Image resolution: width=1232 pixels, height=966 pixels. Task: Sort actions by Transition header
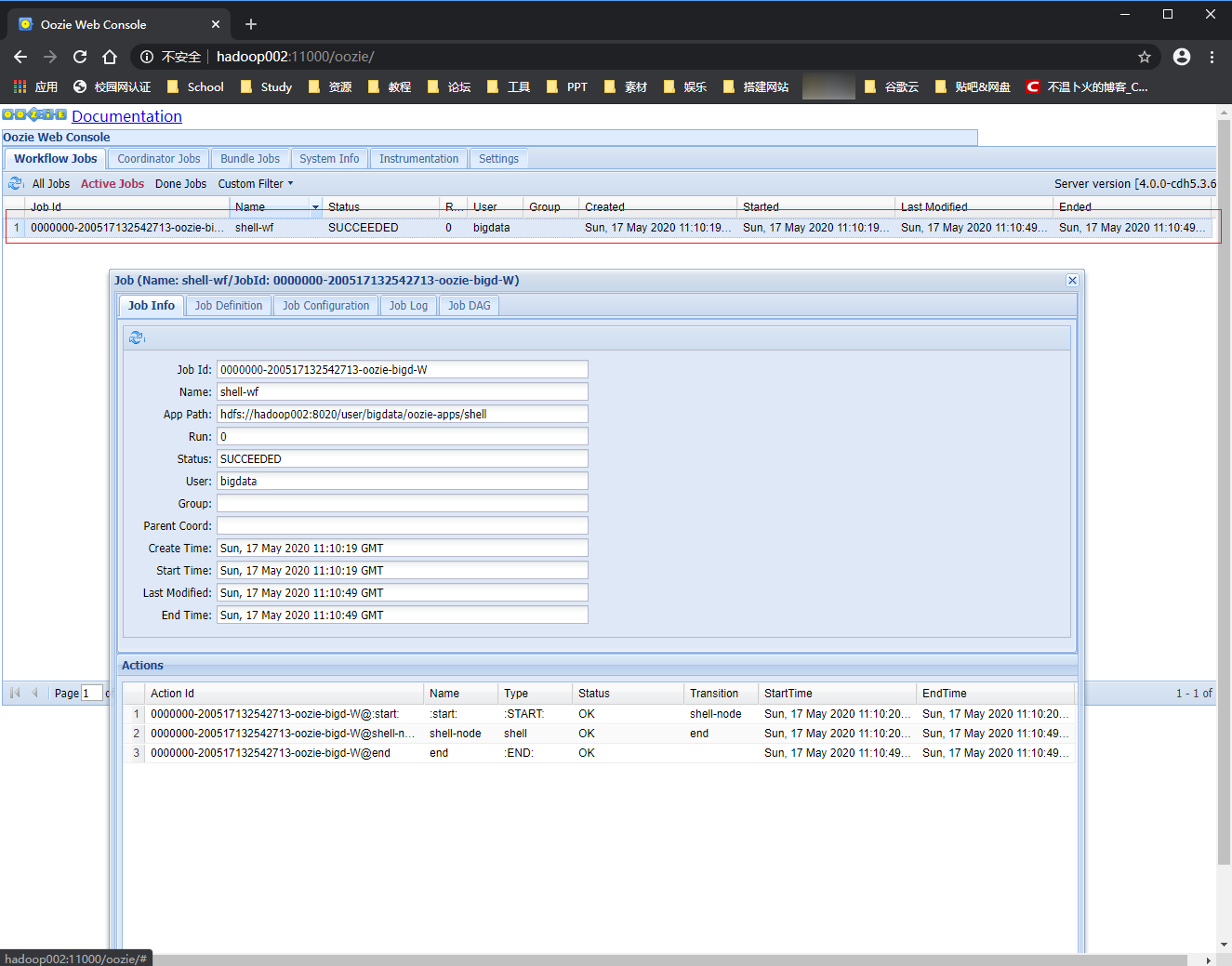point(721,694)
